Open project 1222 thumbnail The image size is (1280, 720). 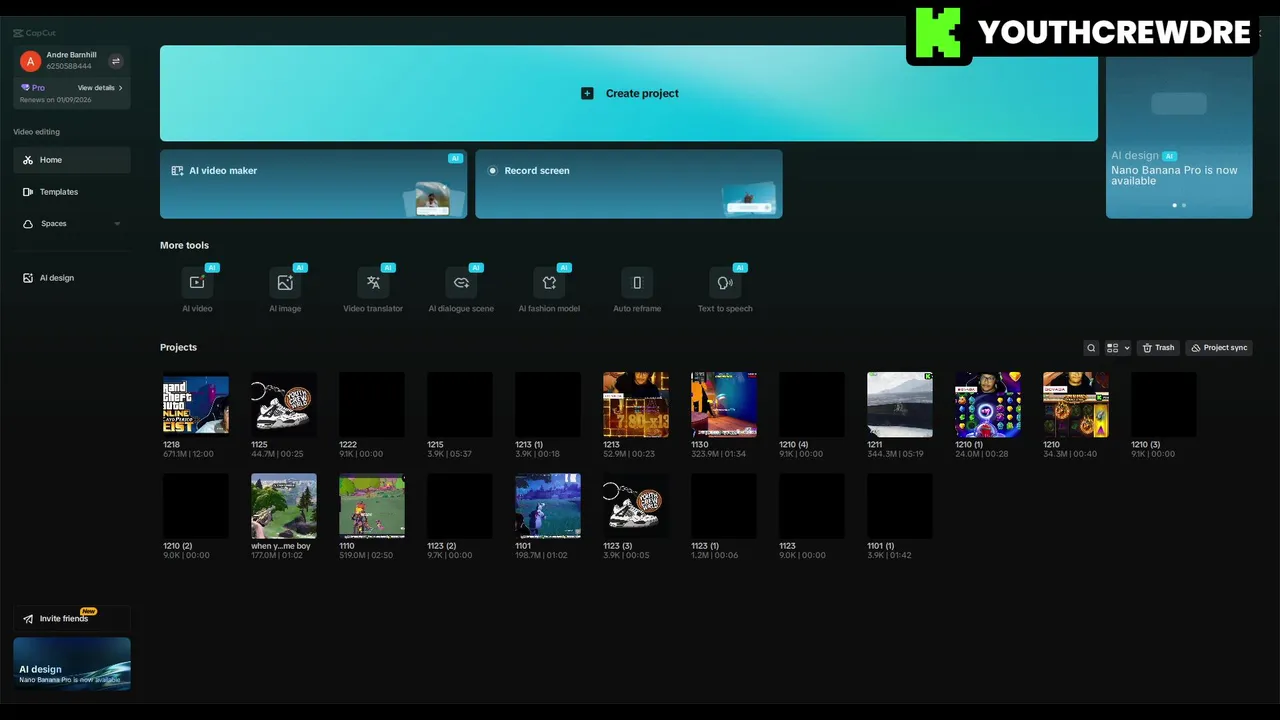[372, 405]
